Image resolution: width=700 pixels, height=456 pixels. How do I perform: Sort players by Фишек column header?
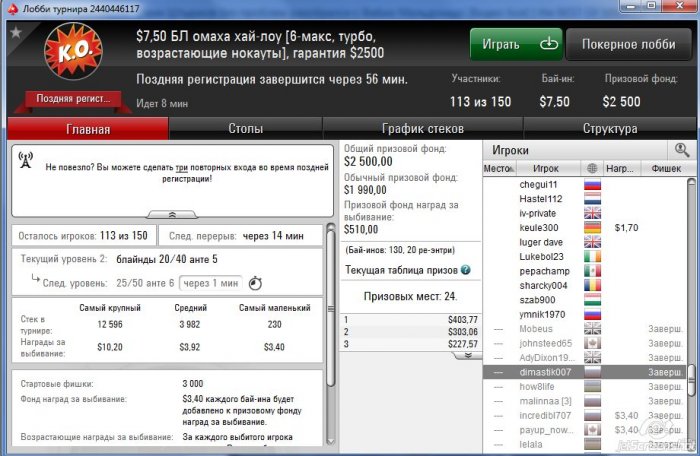pyautogui.click(x=666, y=168)
